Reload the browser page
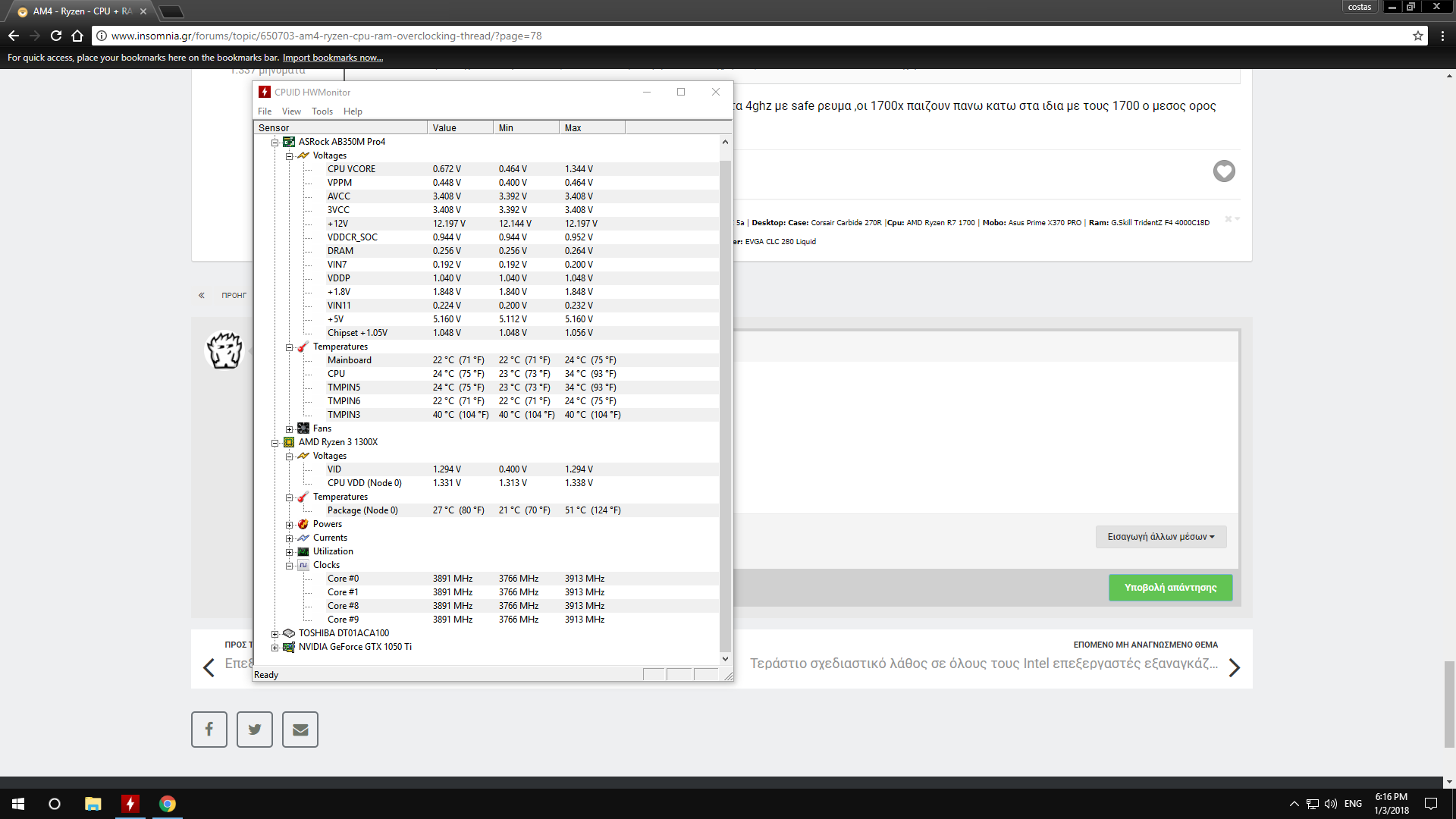Viewport: 1456px width, 819px height. (56, 36)
